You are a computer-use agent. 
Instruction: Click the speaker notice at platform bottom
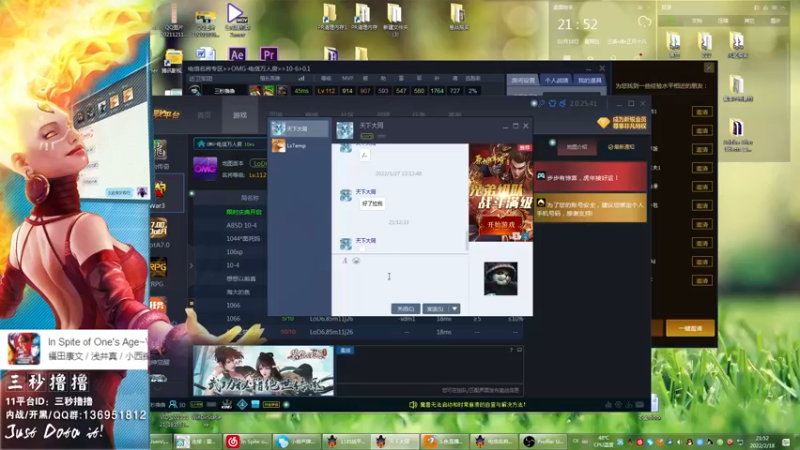pos(467,405)
